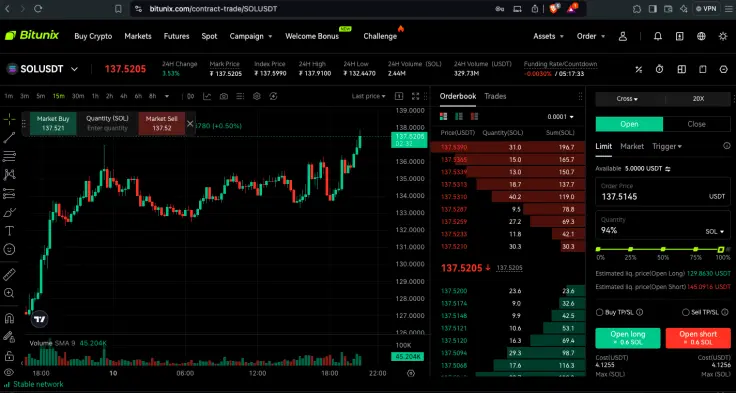Click the Market Sell 137.52 button

161,123
